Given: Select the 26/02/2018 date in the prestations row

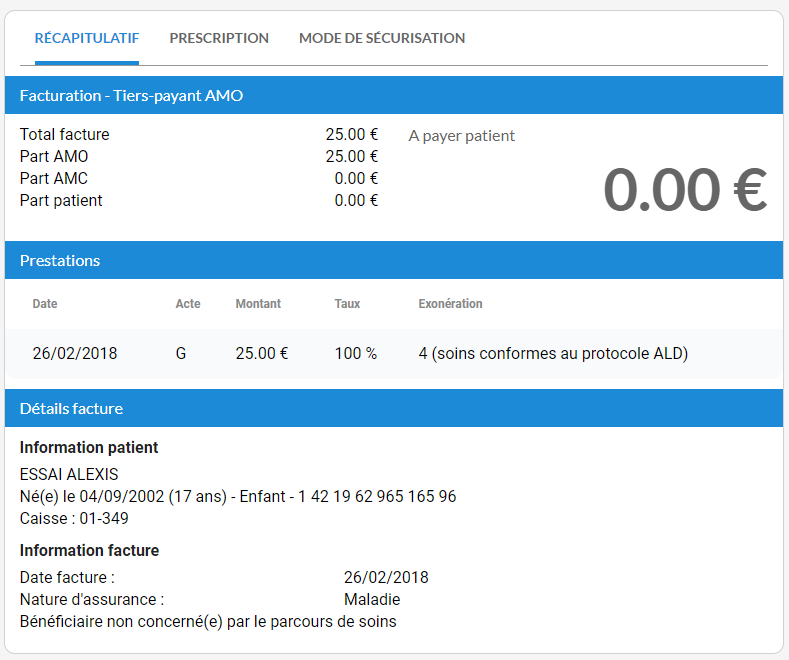Looking at the screenshot, I should (x=75, y=353).
